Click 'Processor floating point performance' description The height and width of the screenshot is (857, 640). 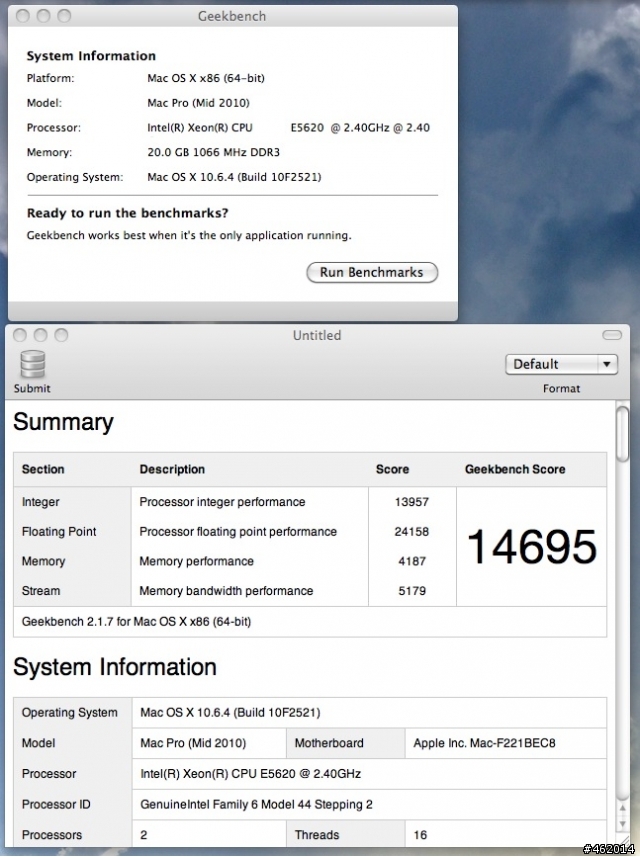coord(238,531)
